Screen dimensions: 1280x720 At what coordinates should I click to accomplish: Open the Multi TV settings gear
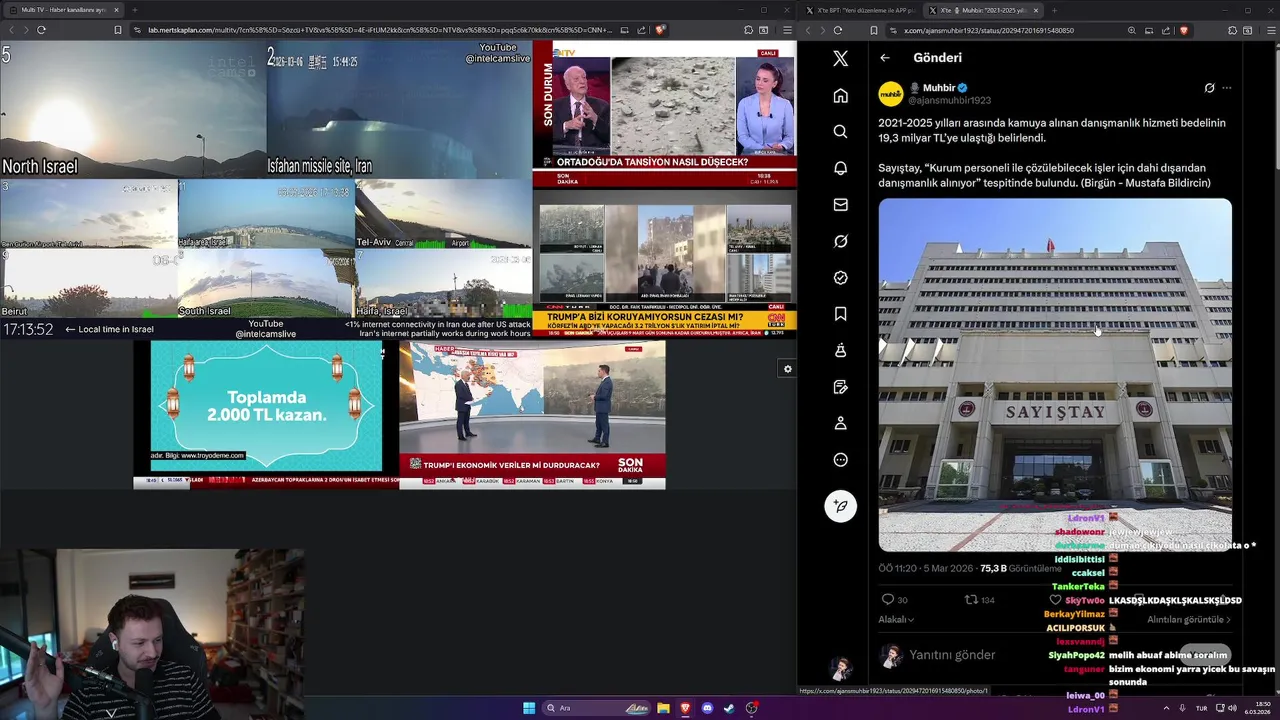pos(787,369)
